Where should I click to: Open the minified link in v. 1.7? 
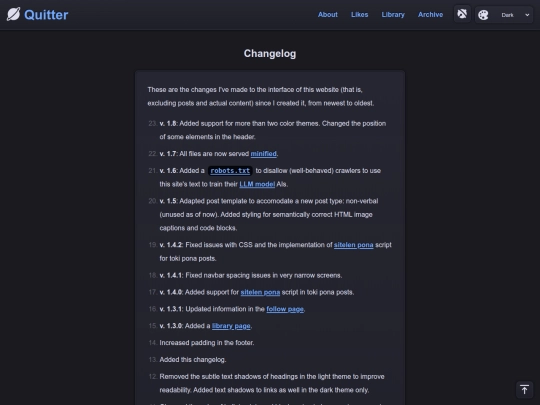pos(263,154)
